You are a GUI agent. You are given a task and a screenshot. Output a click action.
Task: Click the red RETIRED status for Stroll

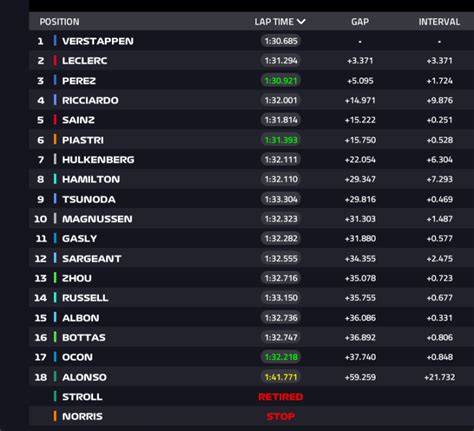click(x=281, y=397)
